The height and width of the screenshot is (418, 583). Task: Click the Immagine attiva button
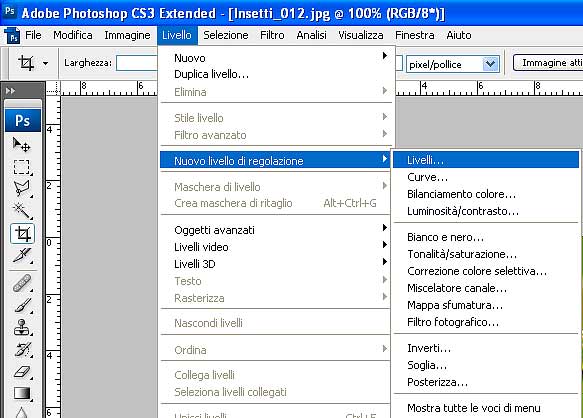pyautogui.click(x=548, y=62)
